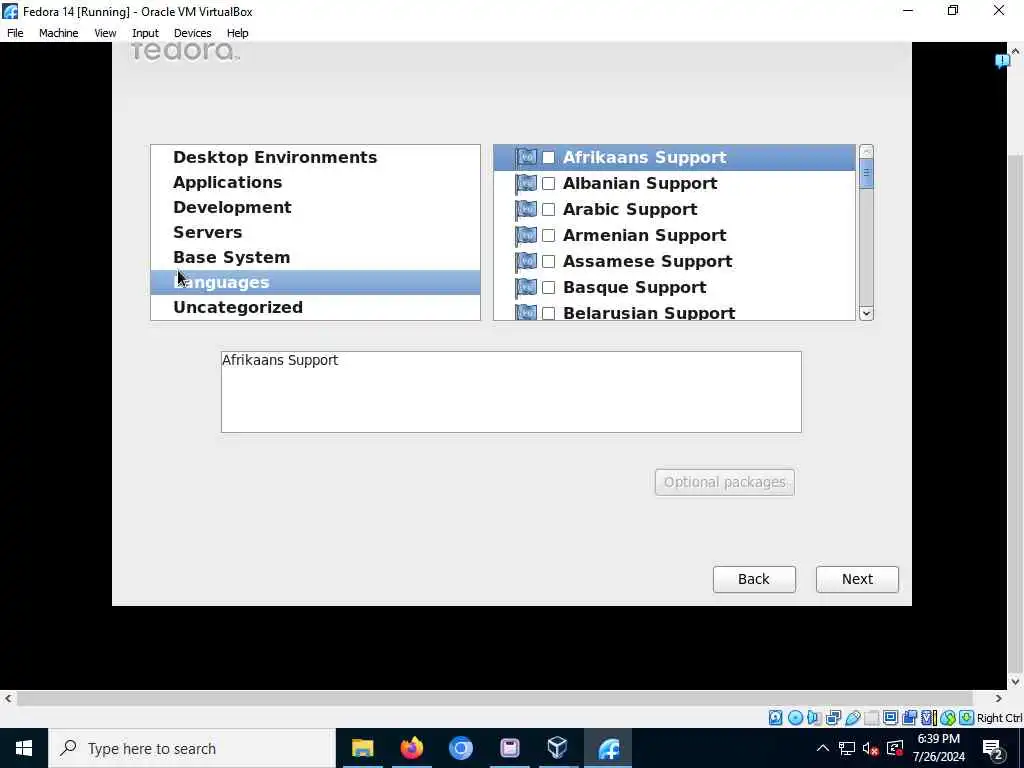Click the mouse integration status icon

(948, 718)
